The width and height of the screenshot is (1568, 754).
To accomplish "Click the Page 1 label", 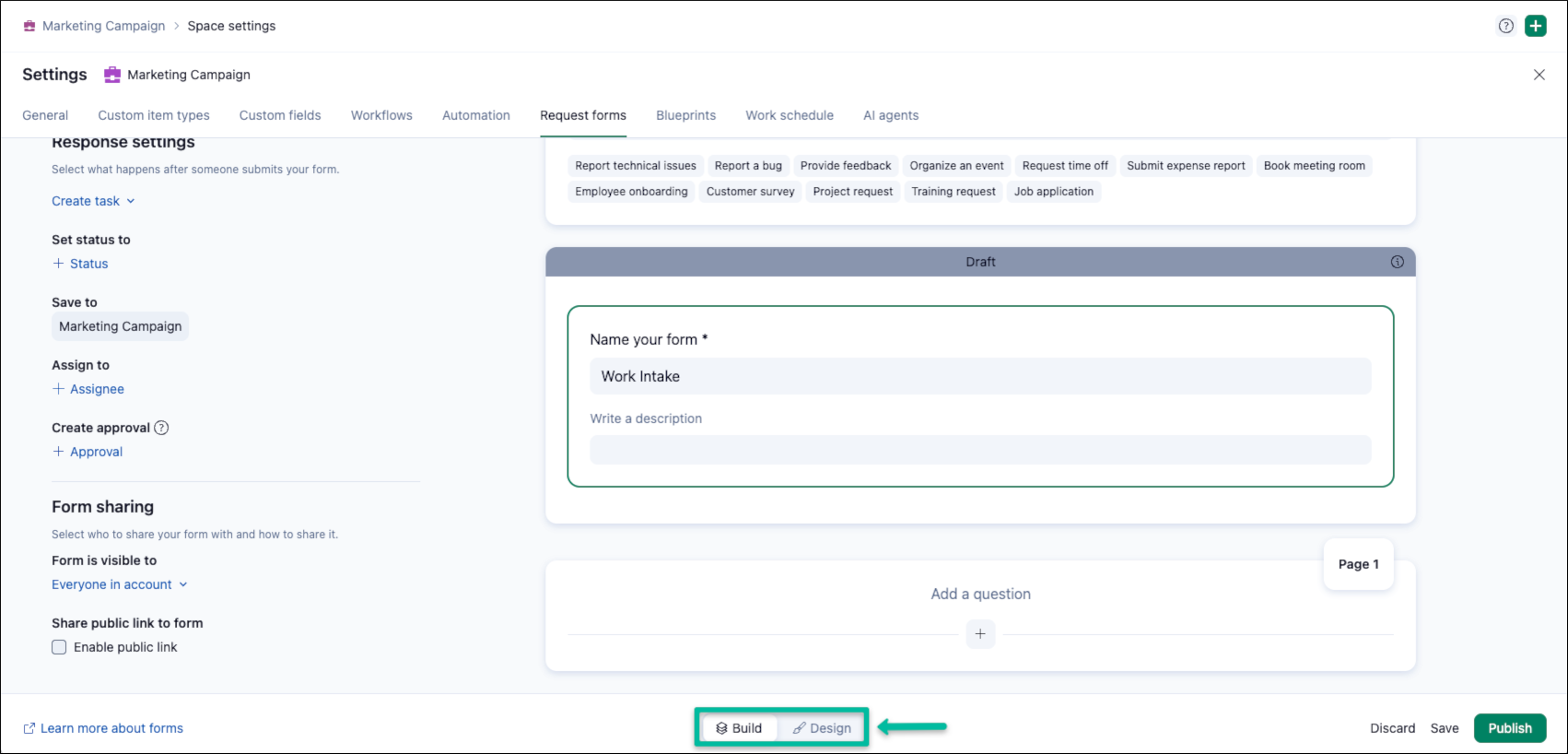I will pos(1358,564).
